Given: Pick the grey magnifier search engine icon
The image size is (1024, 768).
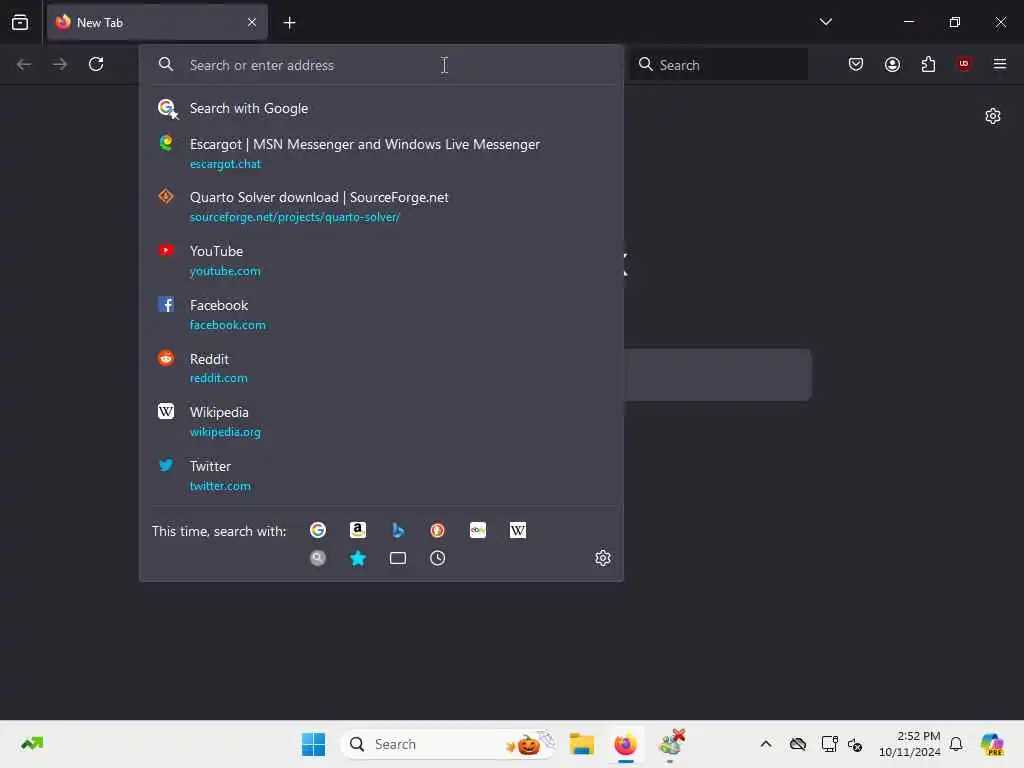Looking at the screenshot, I should tap(318, 558).
